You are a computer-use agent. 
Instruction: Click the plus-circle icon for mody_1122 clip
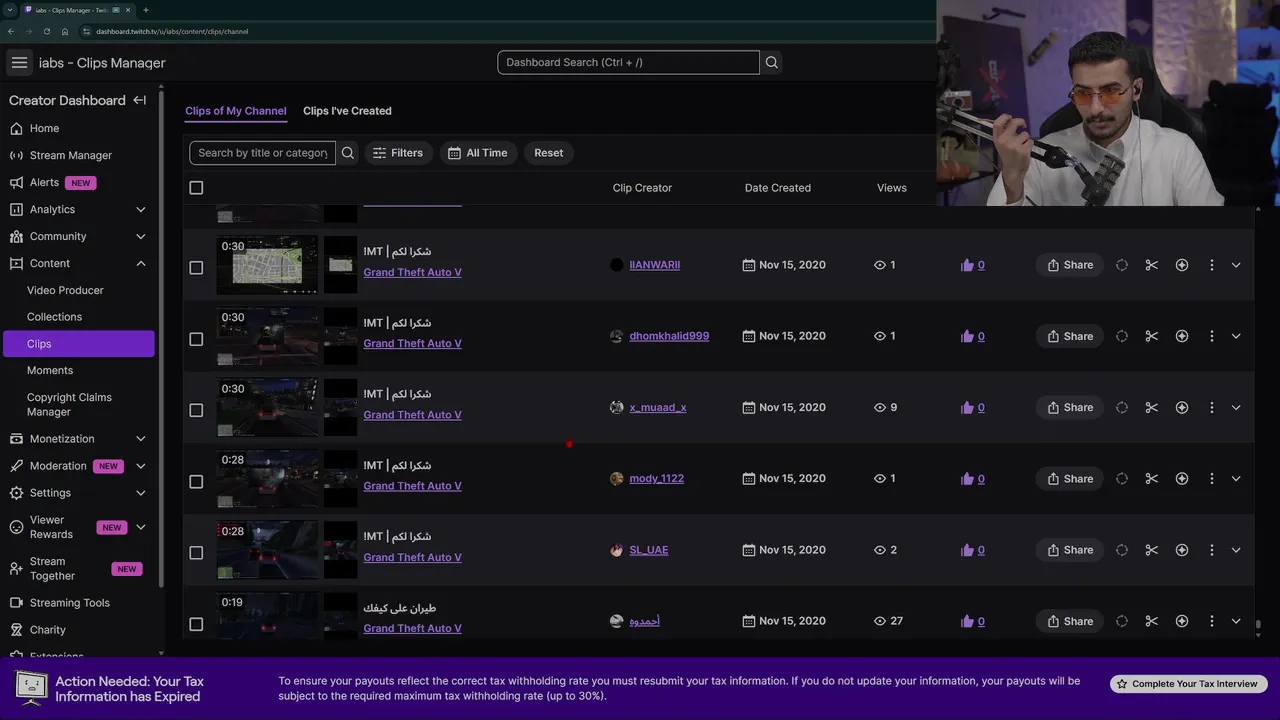[x=1182, y=479]
